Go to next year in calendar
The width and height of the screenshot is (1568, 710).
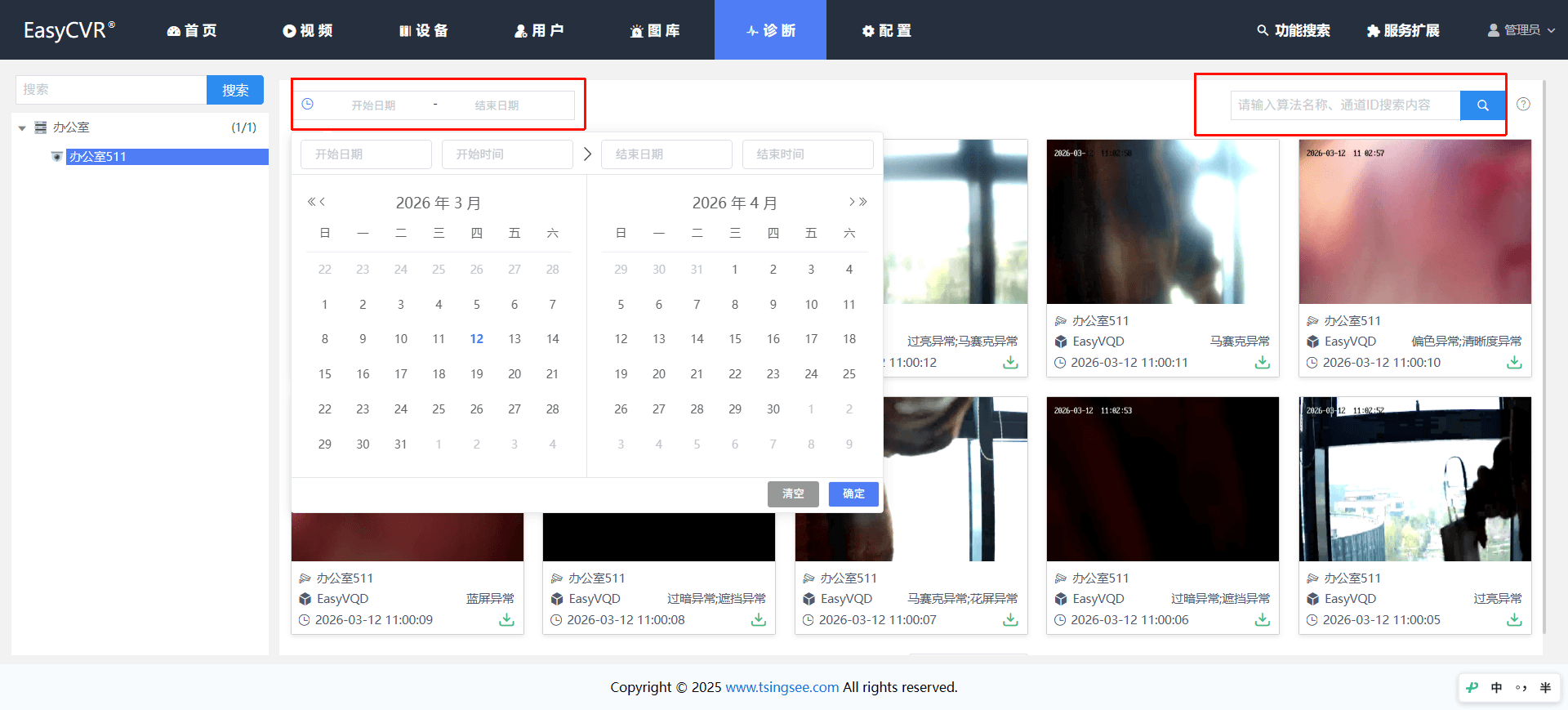[863, 202]
